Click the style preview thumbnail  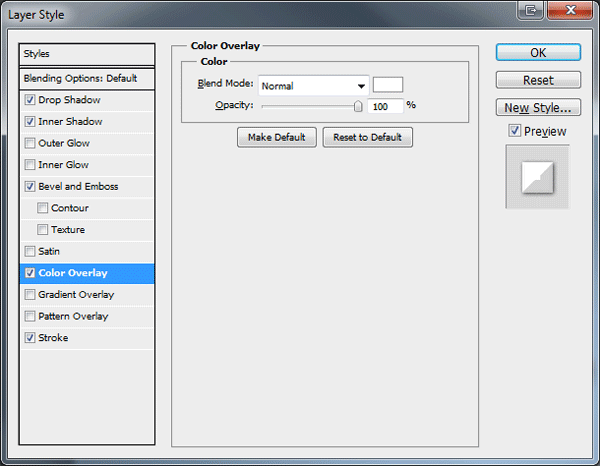click(x=538, y=177)
